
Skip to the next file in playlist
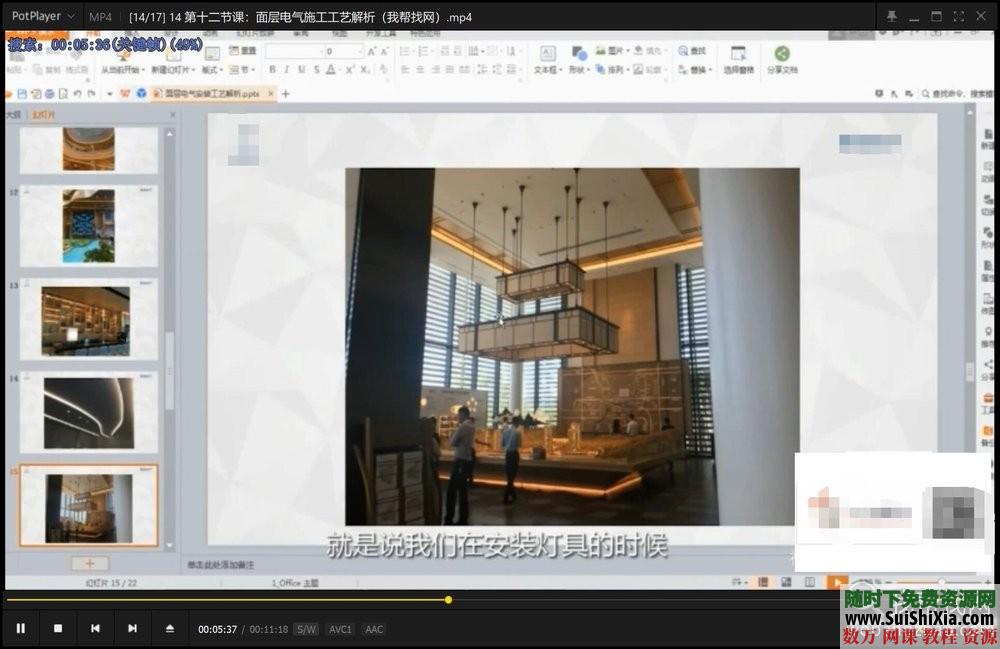click(x=132, y=629)
